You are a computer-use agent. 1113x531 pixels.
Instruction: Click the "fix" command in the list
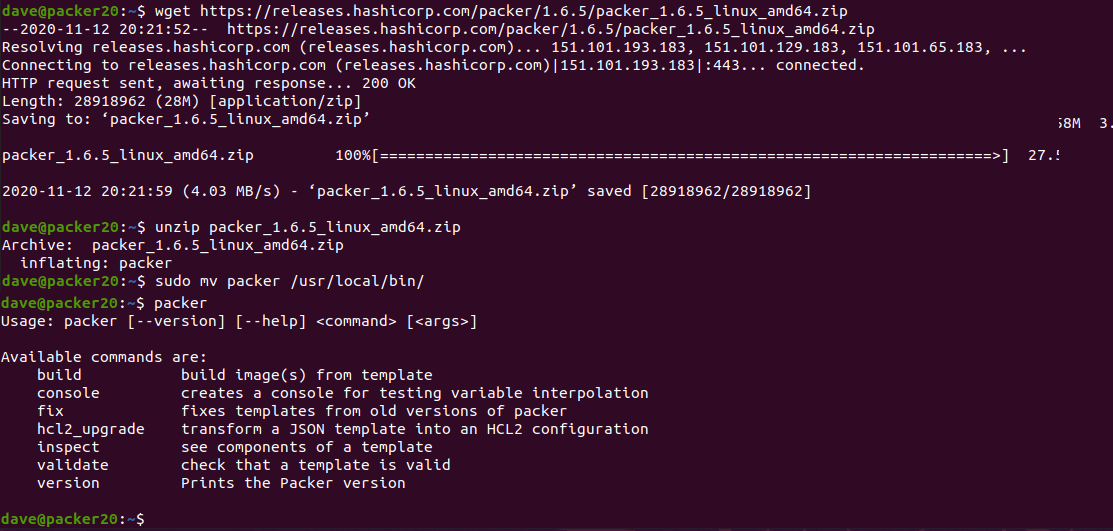tap(50, 411)
